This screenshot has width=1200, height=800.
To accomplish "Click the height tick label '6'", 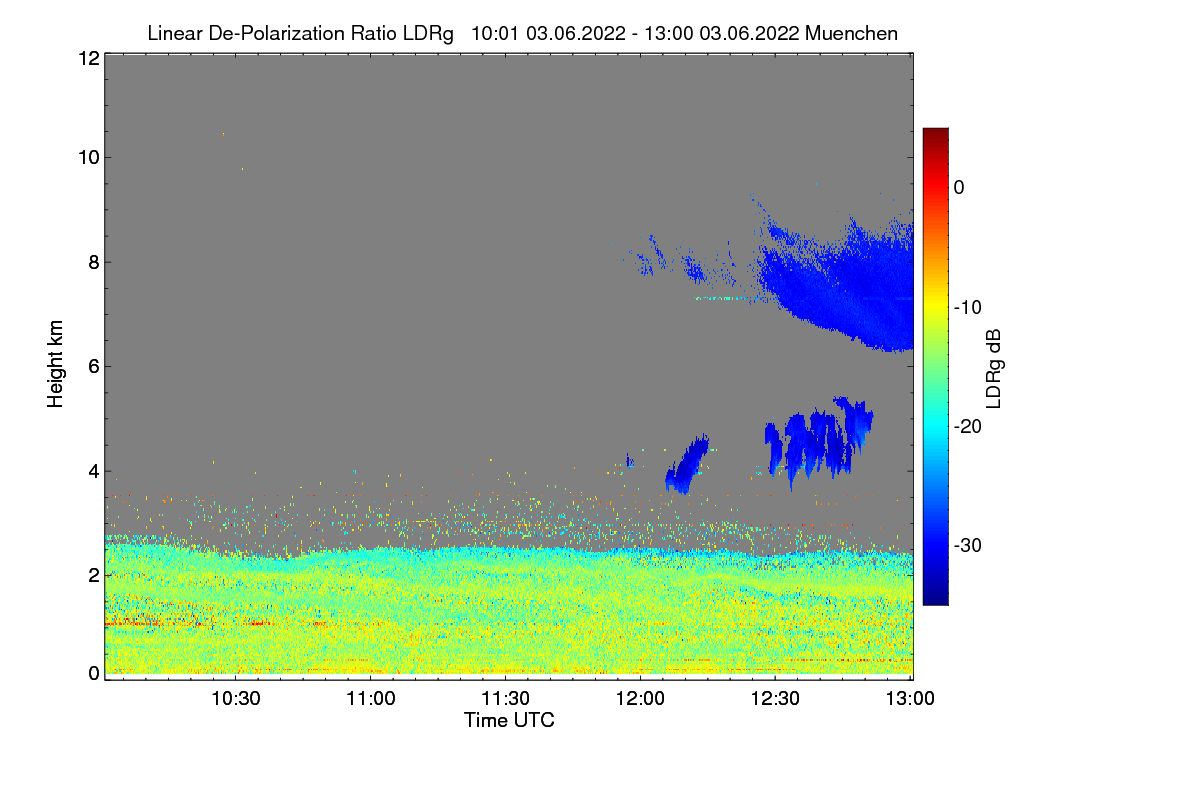I will 92,366.
